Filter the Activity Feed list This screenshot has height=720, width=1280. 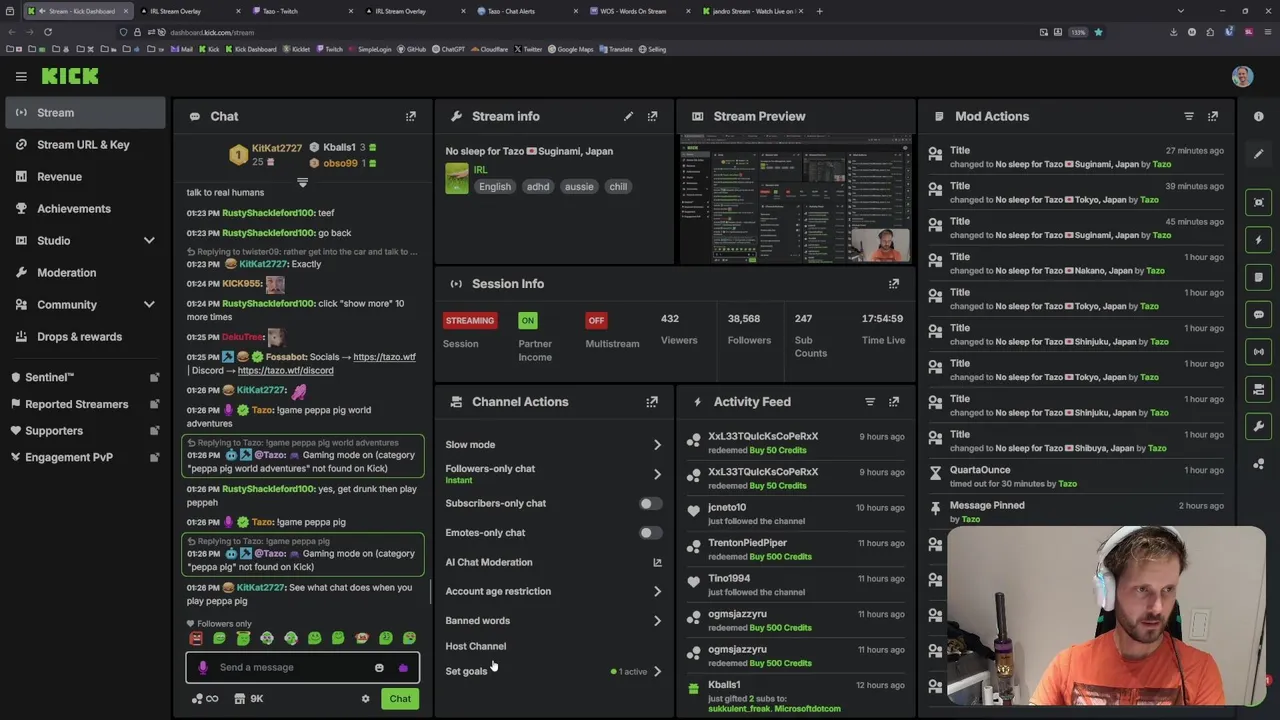point(870,402)
